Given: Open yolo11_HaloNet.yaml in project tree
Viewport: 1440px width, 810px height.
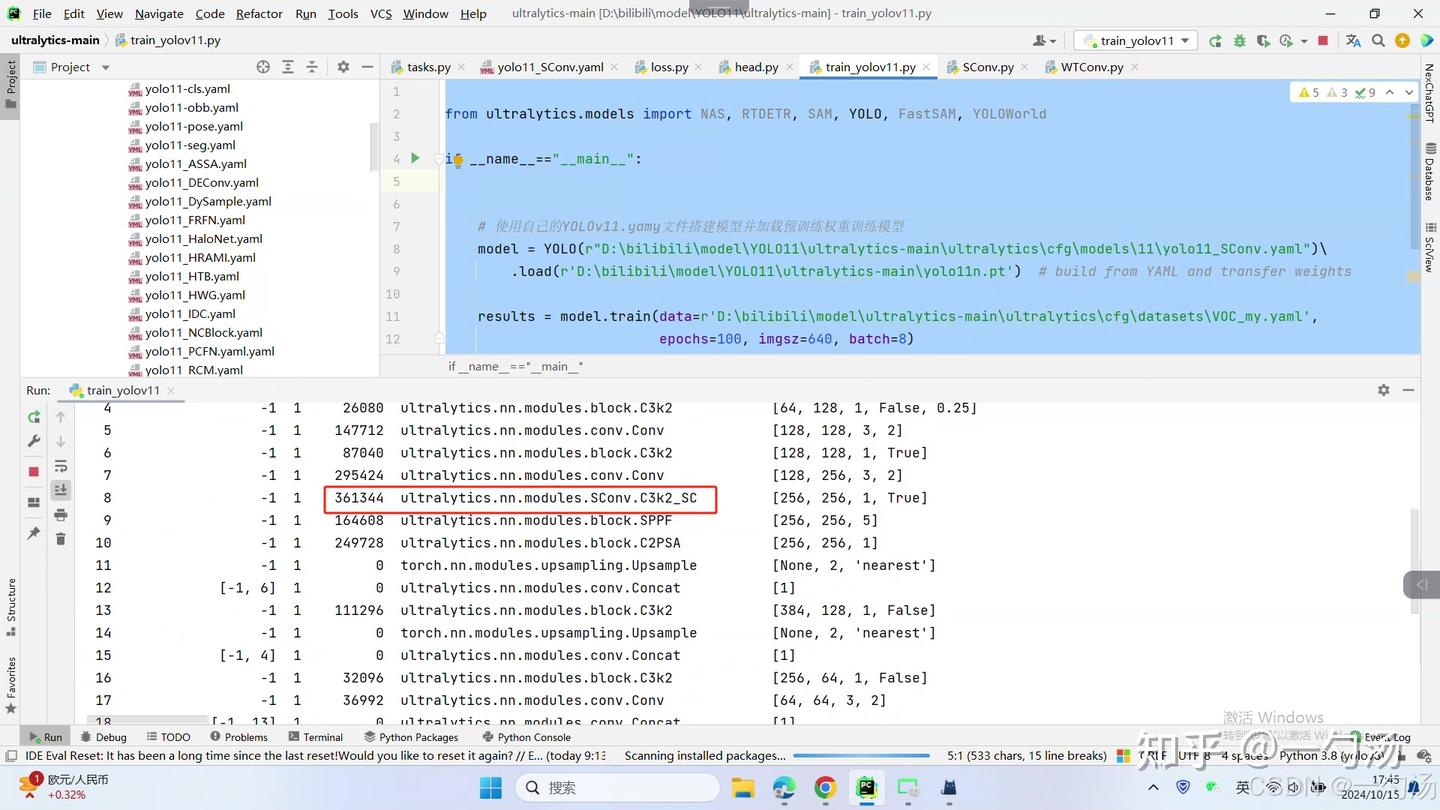Looking at the screenshot, I should (203, 239).
